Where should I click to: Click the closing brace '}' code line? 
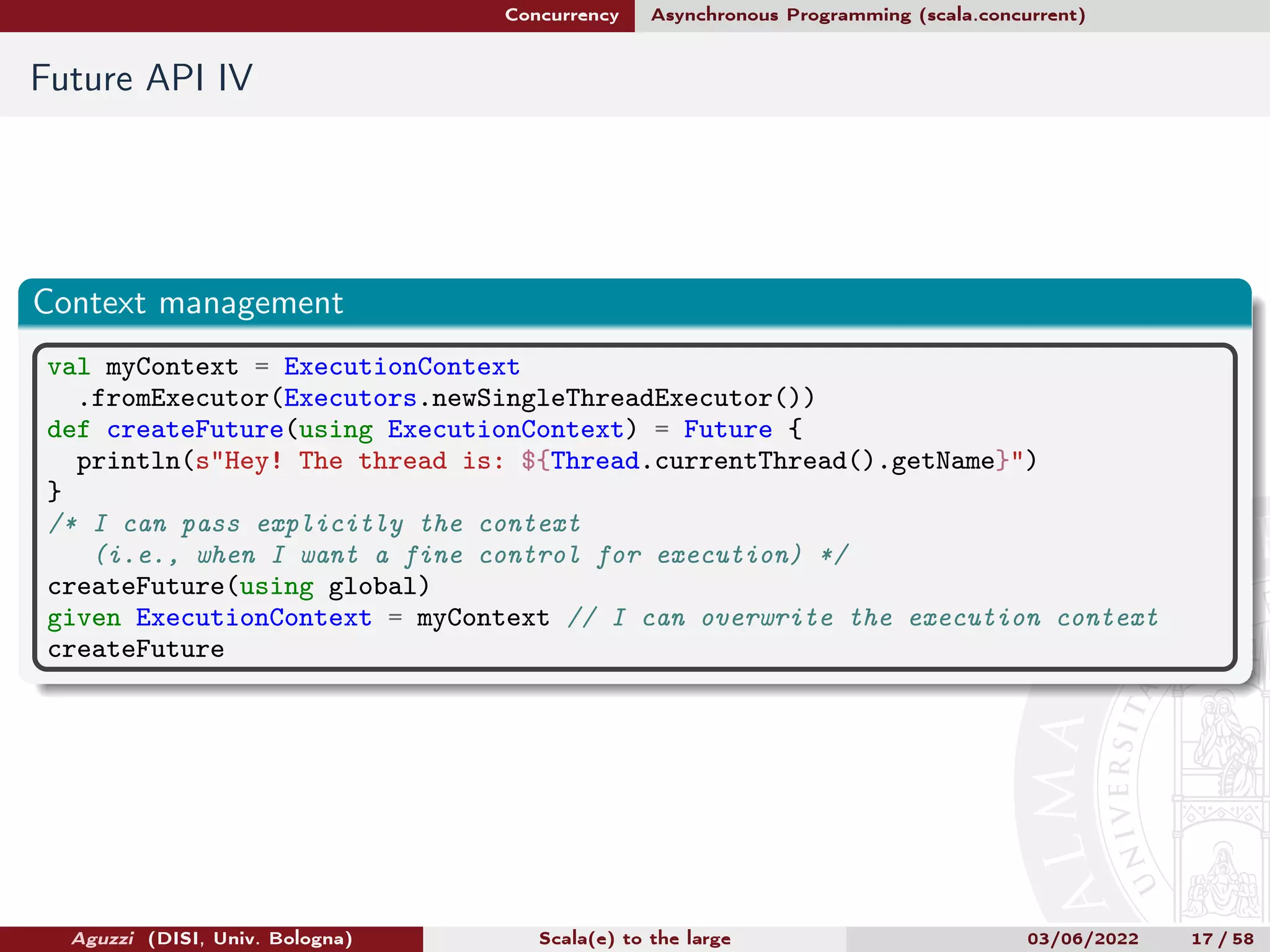[55, 491]
